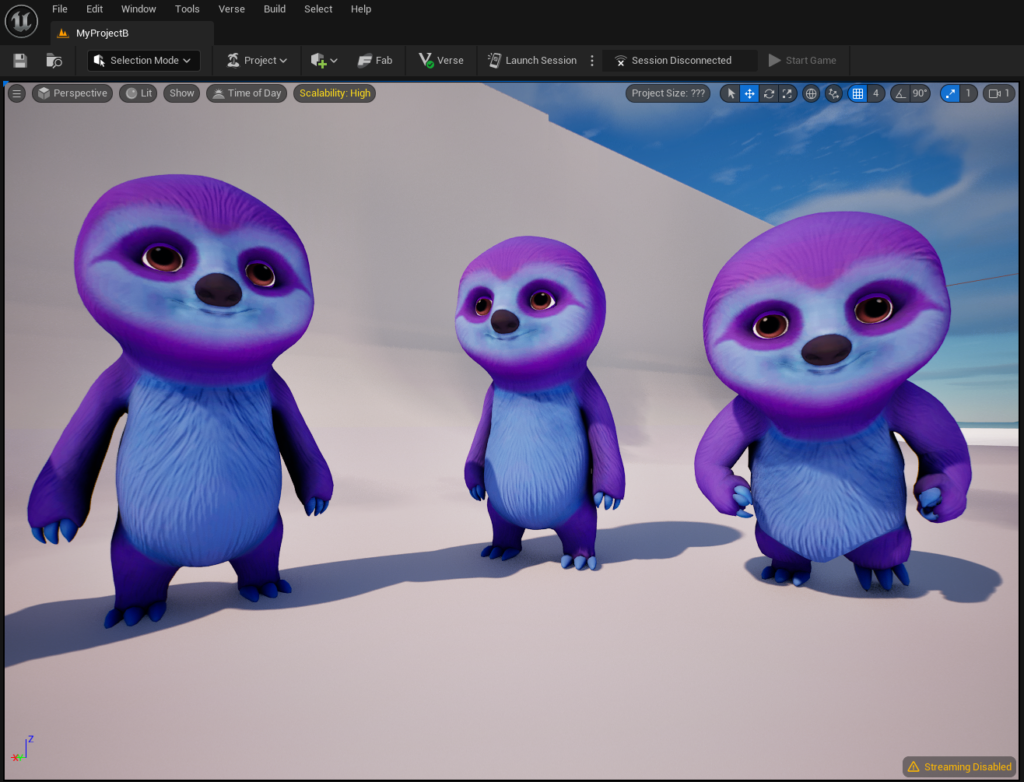Toggle grid snapping in the viewport
The width and height of the screenshot is (1024, 782).
858,93
